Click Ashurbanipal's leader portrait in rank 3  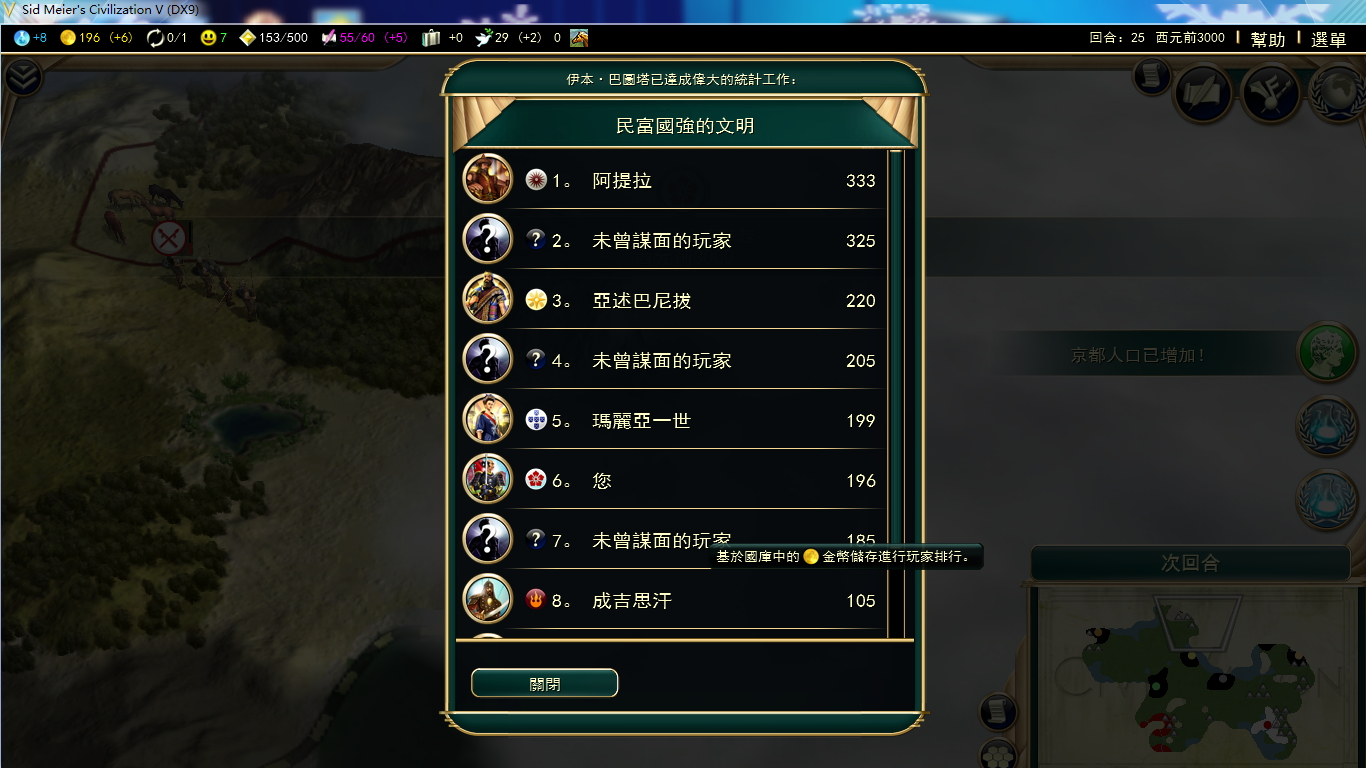click(x=488, y=299)
